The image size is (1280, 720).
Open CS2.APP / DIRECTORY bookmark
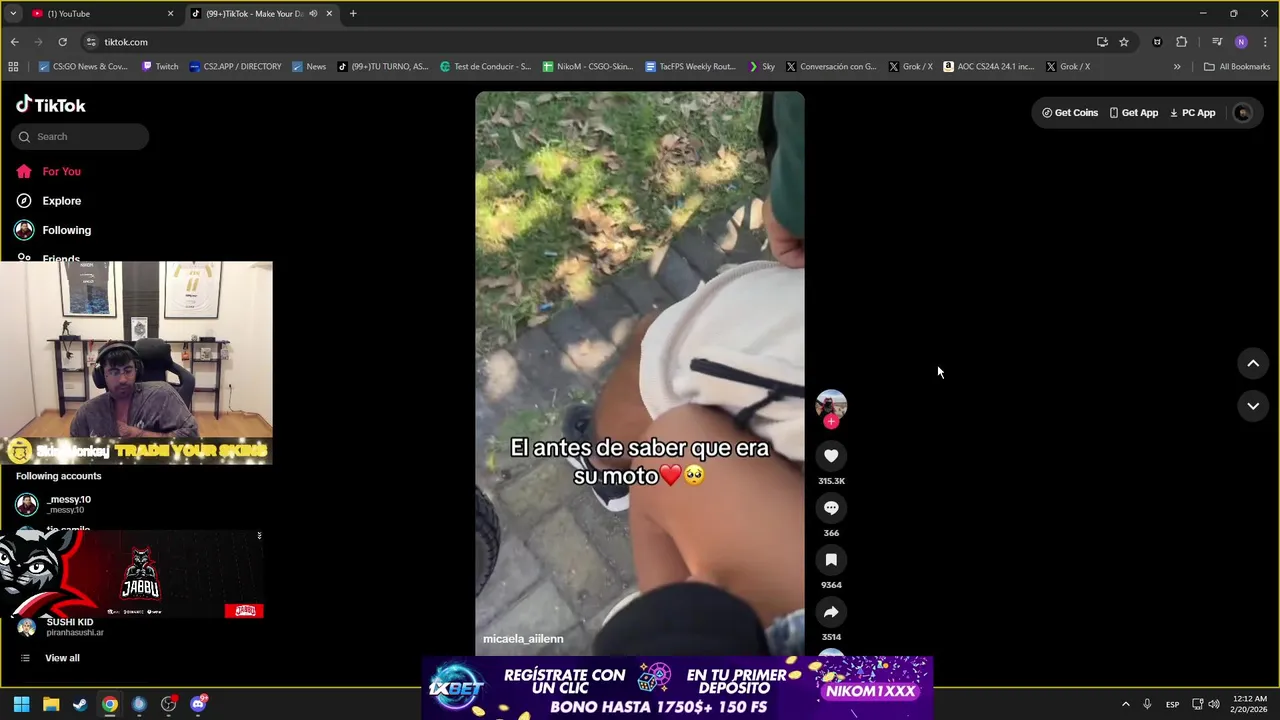pos(235,67)
